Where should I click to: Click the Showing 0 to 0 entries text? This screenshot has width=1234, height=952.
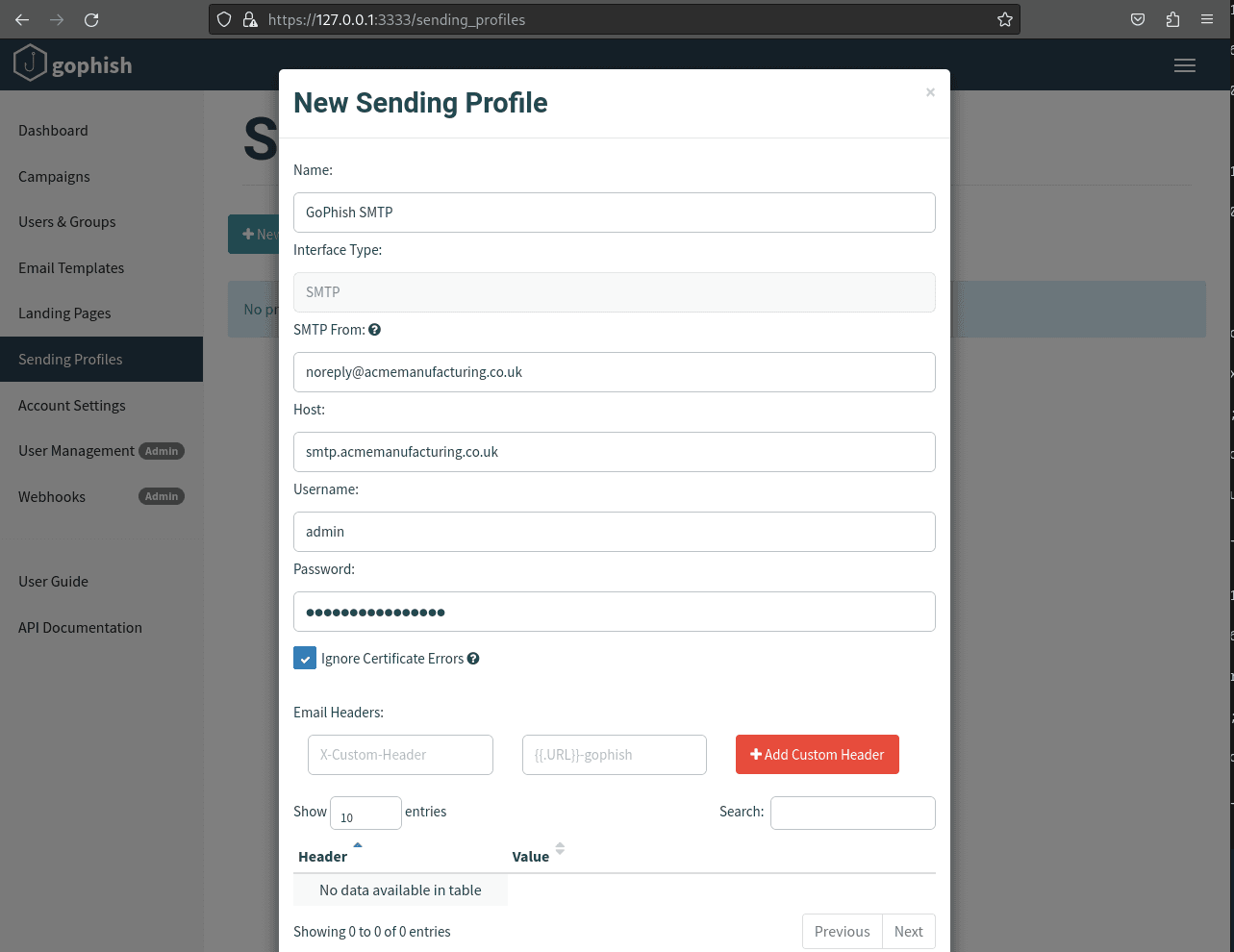(x=372, y=932)
